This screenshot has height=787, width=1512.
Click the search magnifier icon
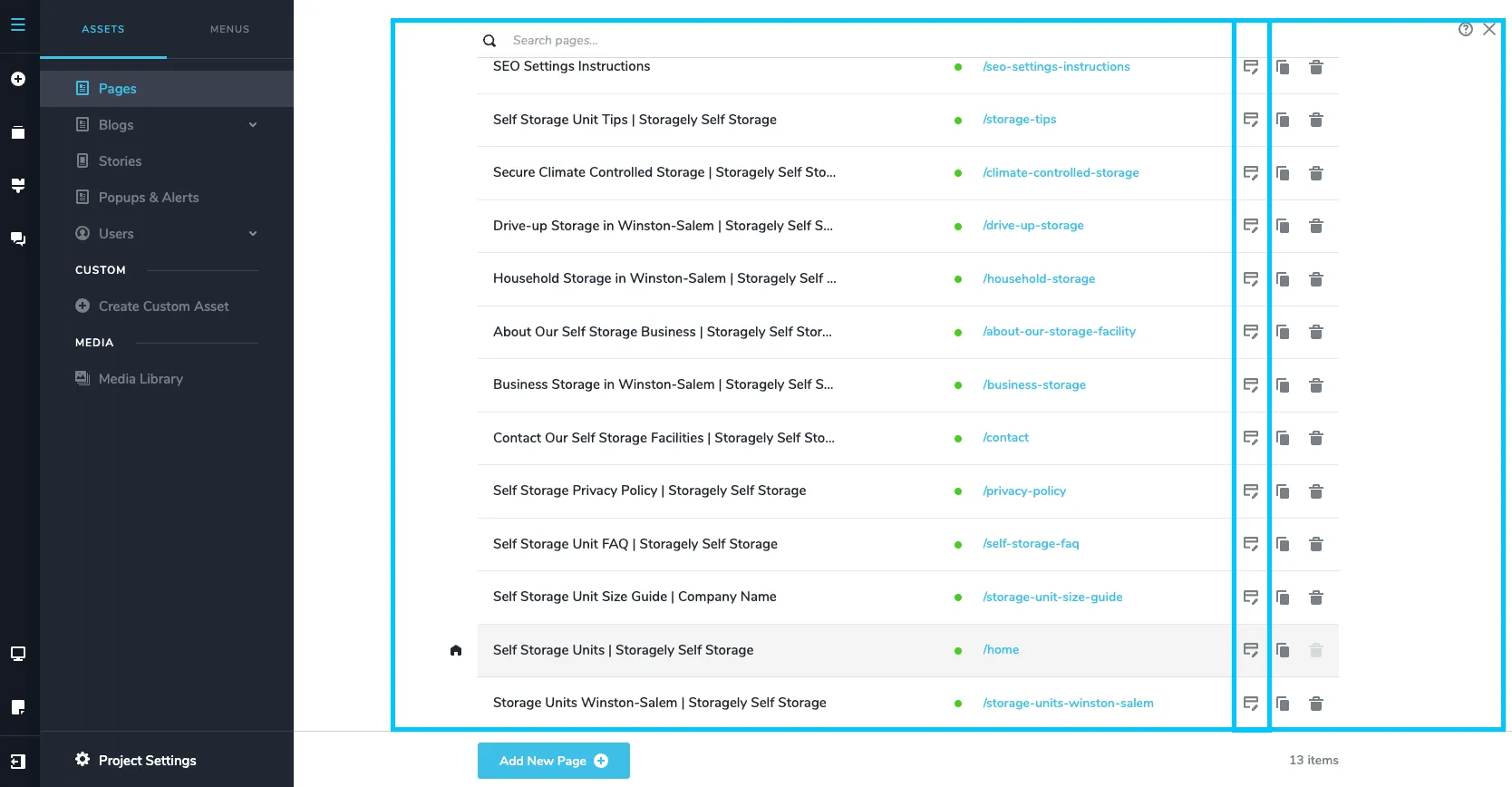pyautogui.click(x=489, y=41)
